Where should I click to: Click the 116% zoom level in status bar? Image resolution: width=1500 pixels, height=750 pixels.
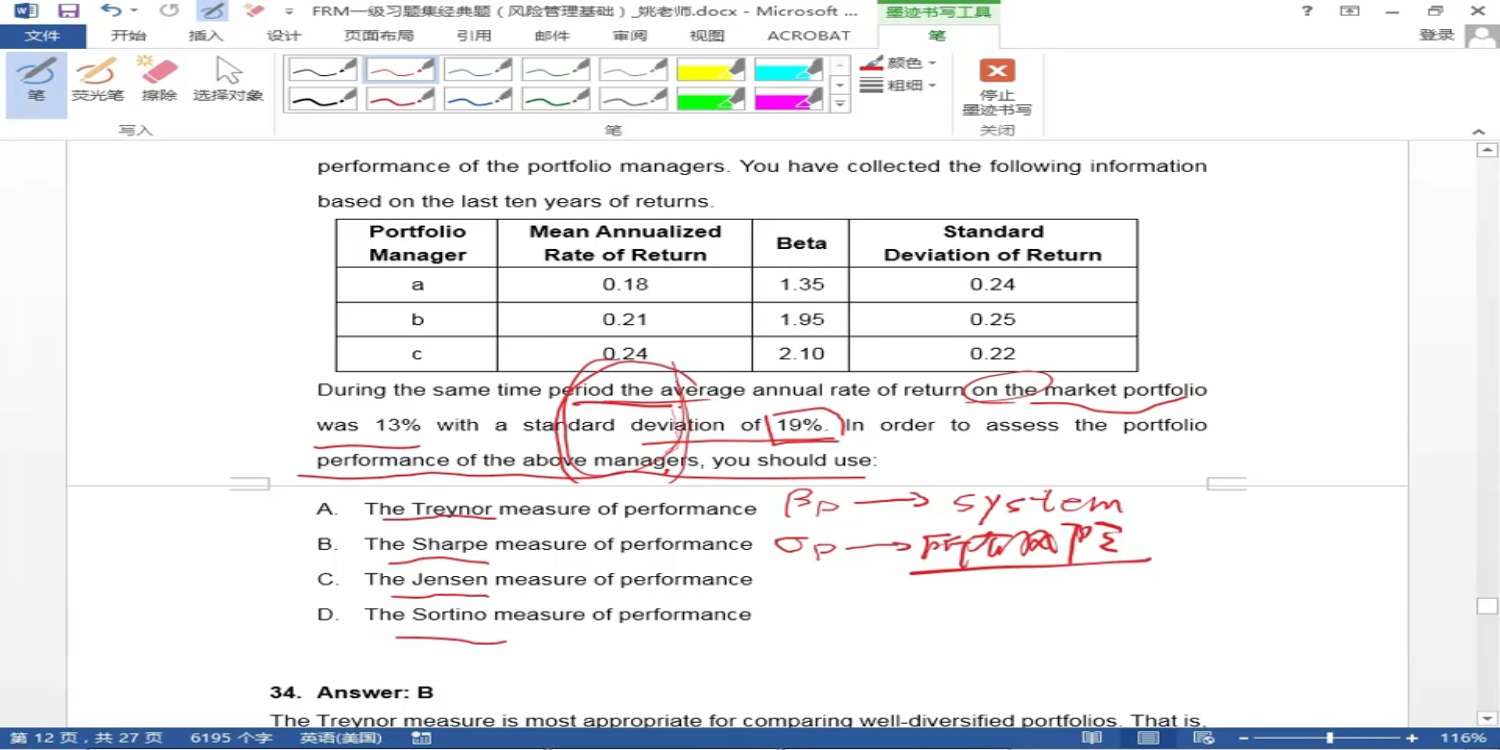point(1463,738)
